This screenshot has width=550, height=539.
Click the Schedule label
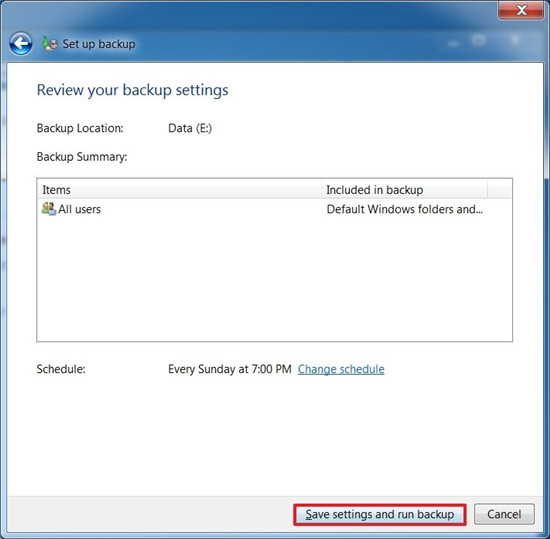(61, 369)
